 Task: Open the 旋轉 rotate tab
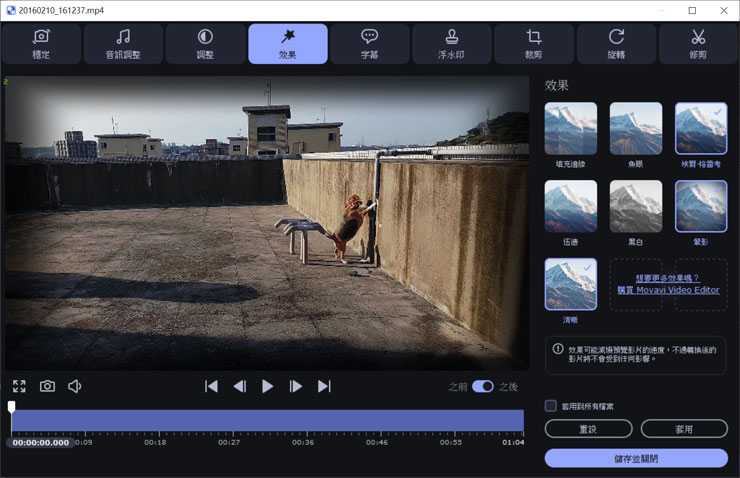(616, 44)
